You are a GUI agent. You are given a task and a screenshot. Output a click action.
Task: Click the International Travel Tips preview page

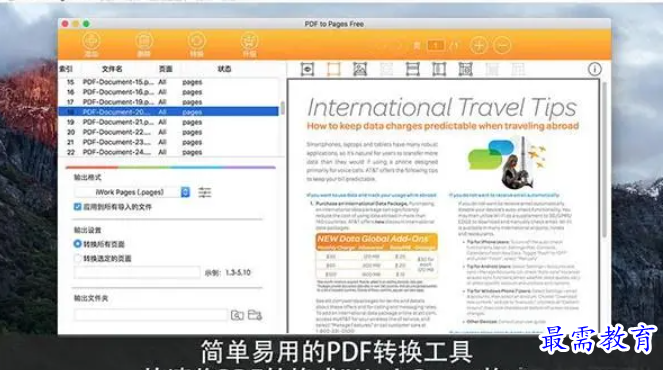coord(443,206)
